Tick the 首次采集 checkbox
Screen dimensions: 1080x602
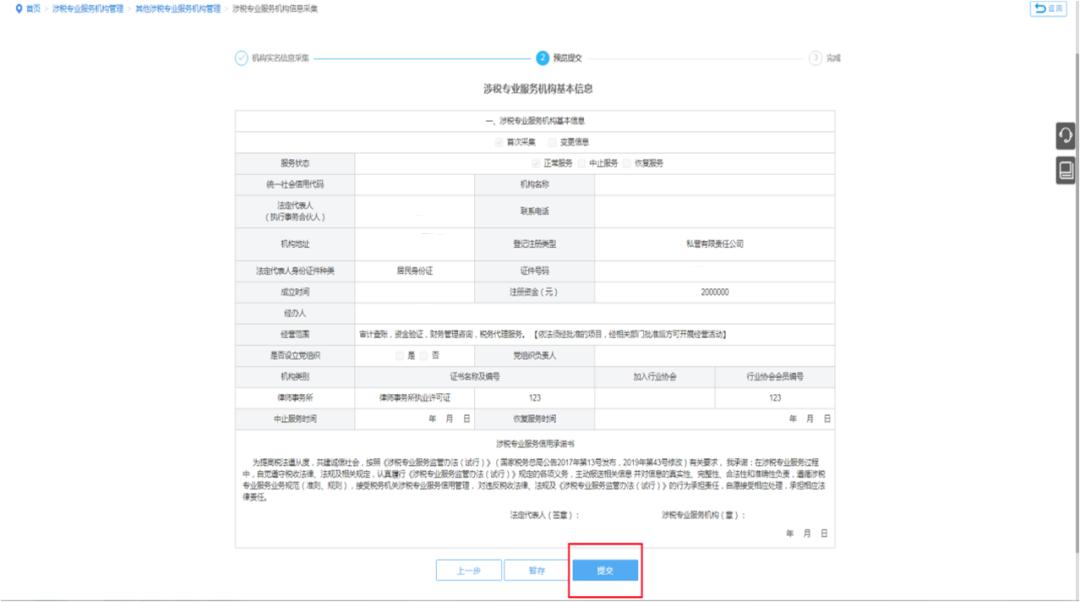coord(498,142)
